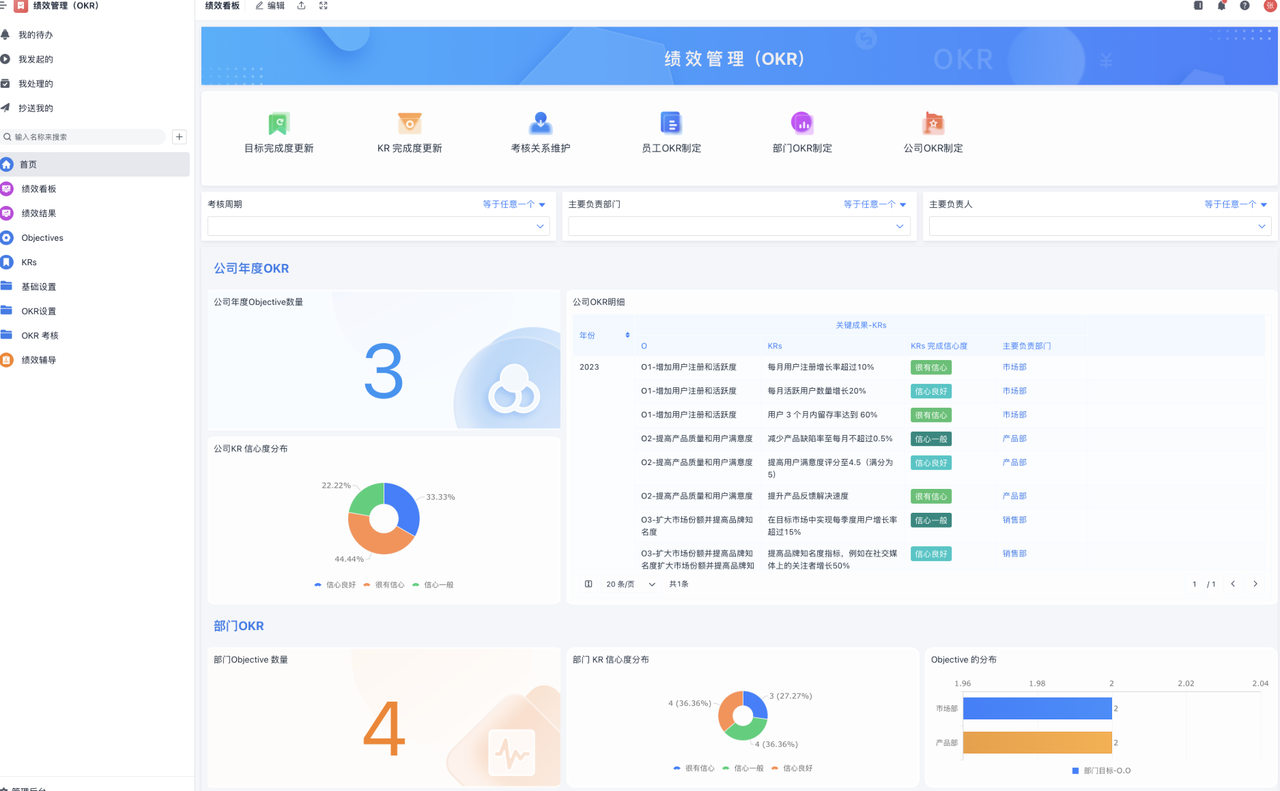Click the share/export icon in top bar
The image size is (1280, 791).
(301, 6)
